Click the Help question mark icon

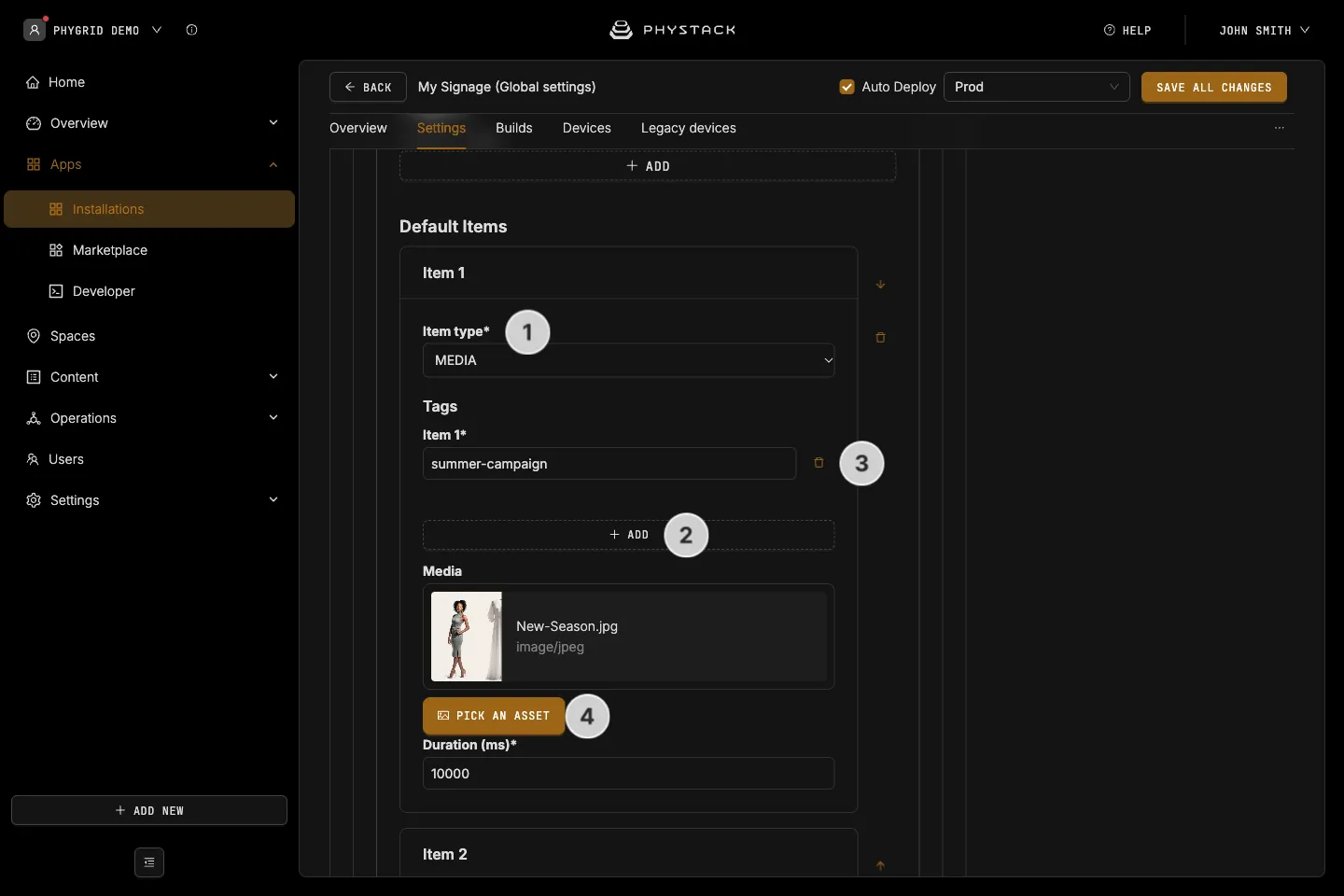pyautogui.click(x=1110, y=30)
